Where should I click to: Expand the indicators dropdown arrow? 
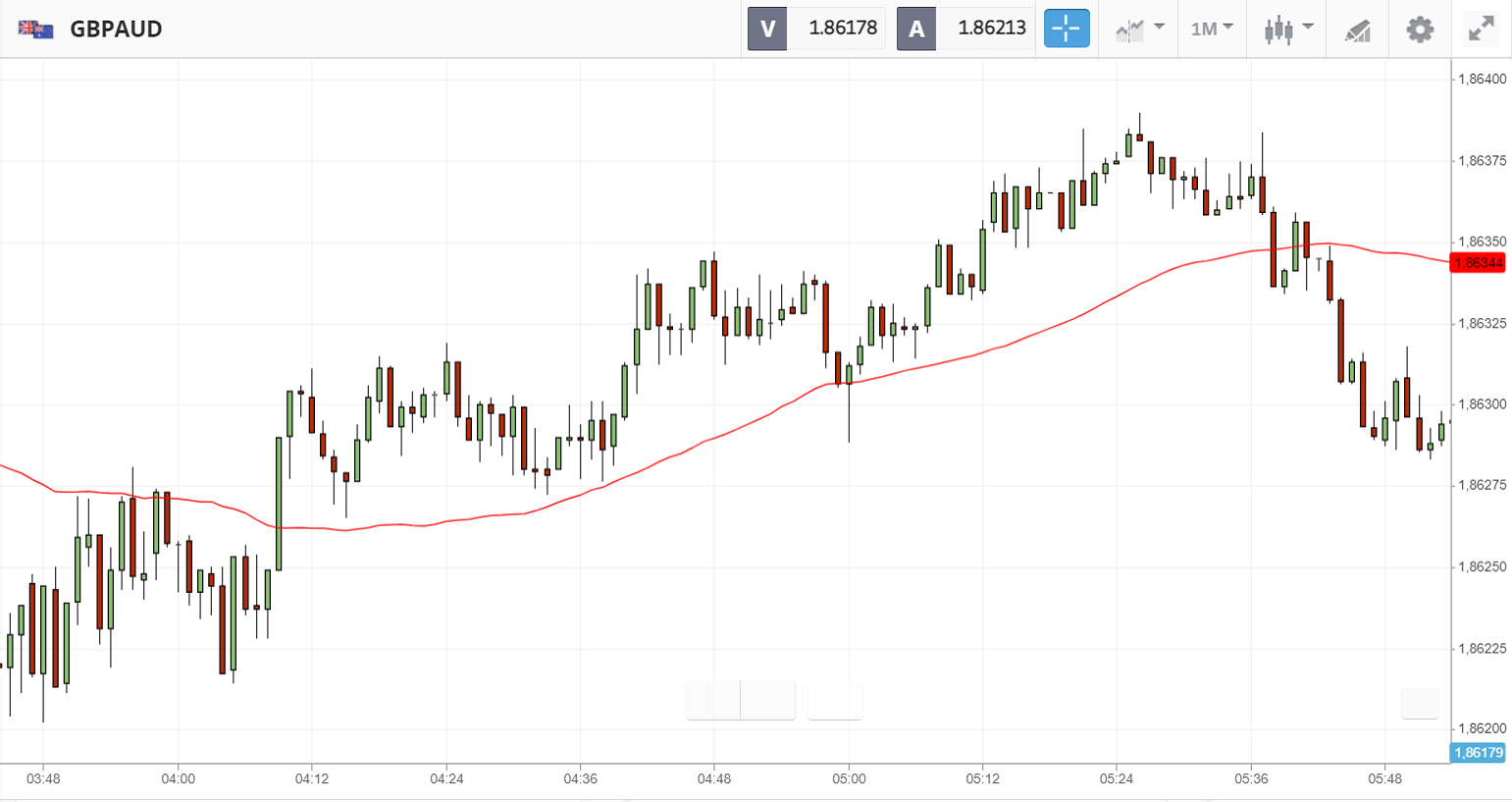(x=1159, y=27)
